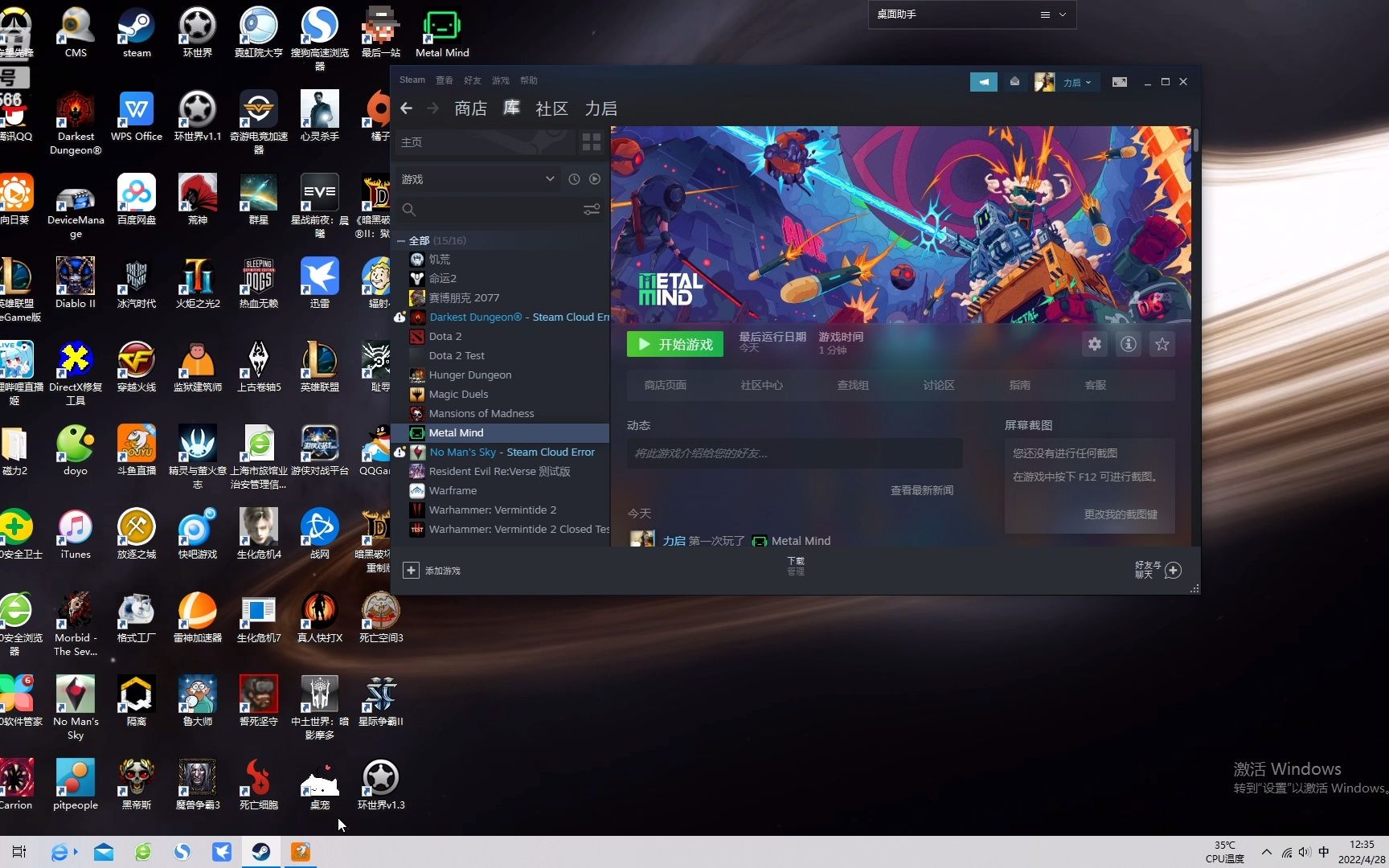This screenshot has width=1389, height=868.
Task: Open Sogou browser in taskbar
Action: coord(182,852)
